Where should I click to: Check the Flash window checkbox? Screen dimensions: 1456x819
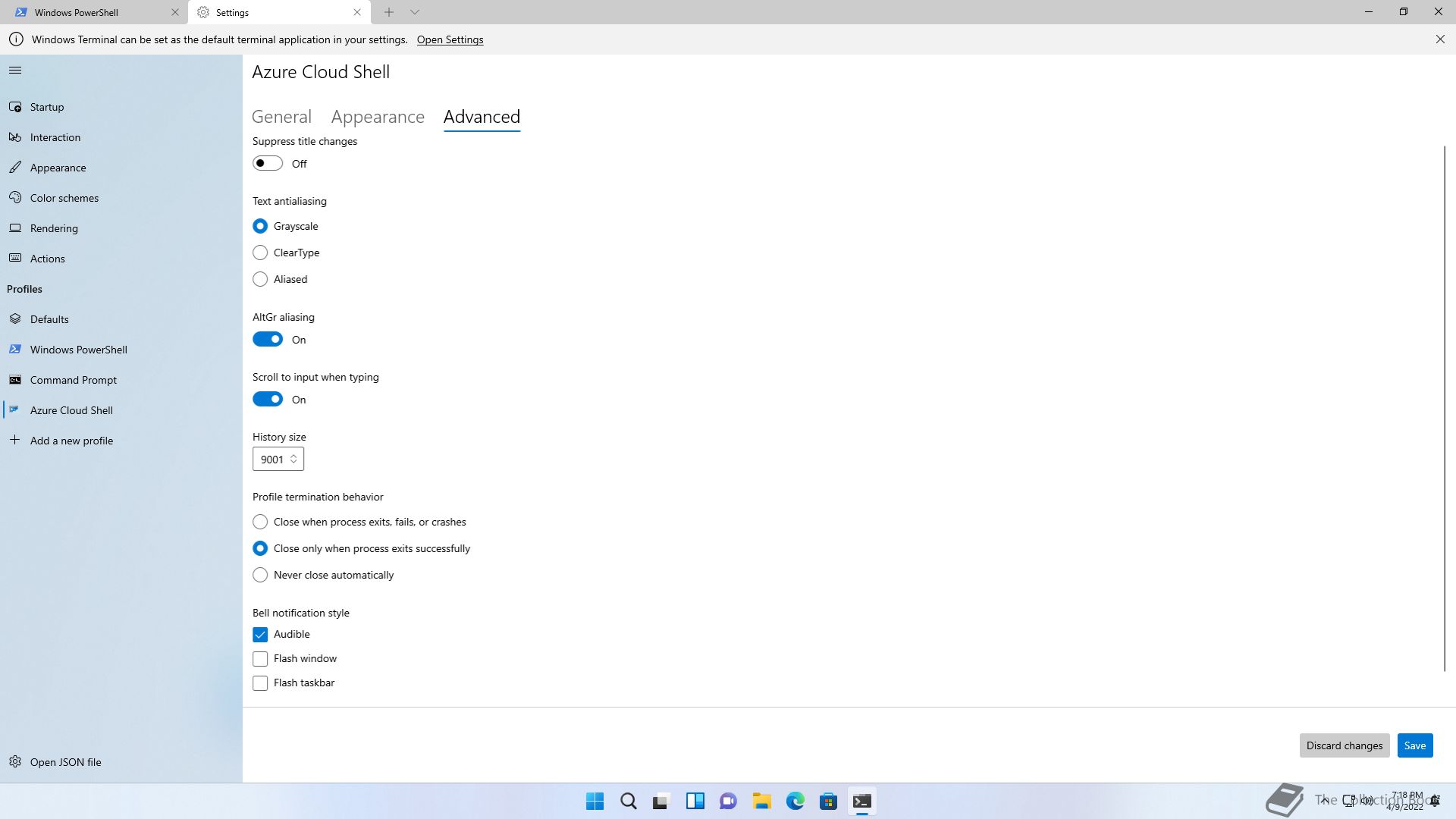click(260, 659)
